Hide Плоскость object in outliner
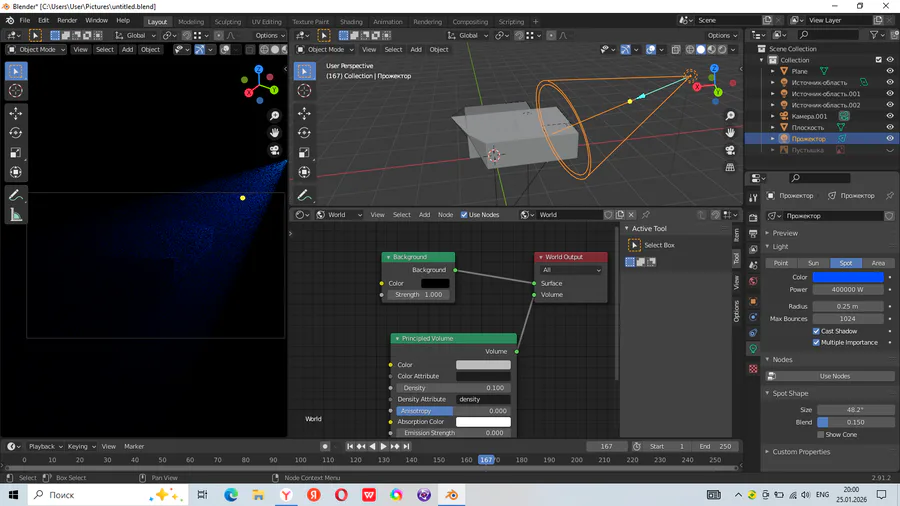The image size is (900, 506). pos(890,127)
